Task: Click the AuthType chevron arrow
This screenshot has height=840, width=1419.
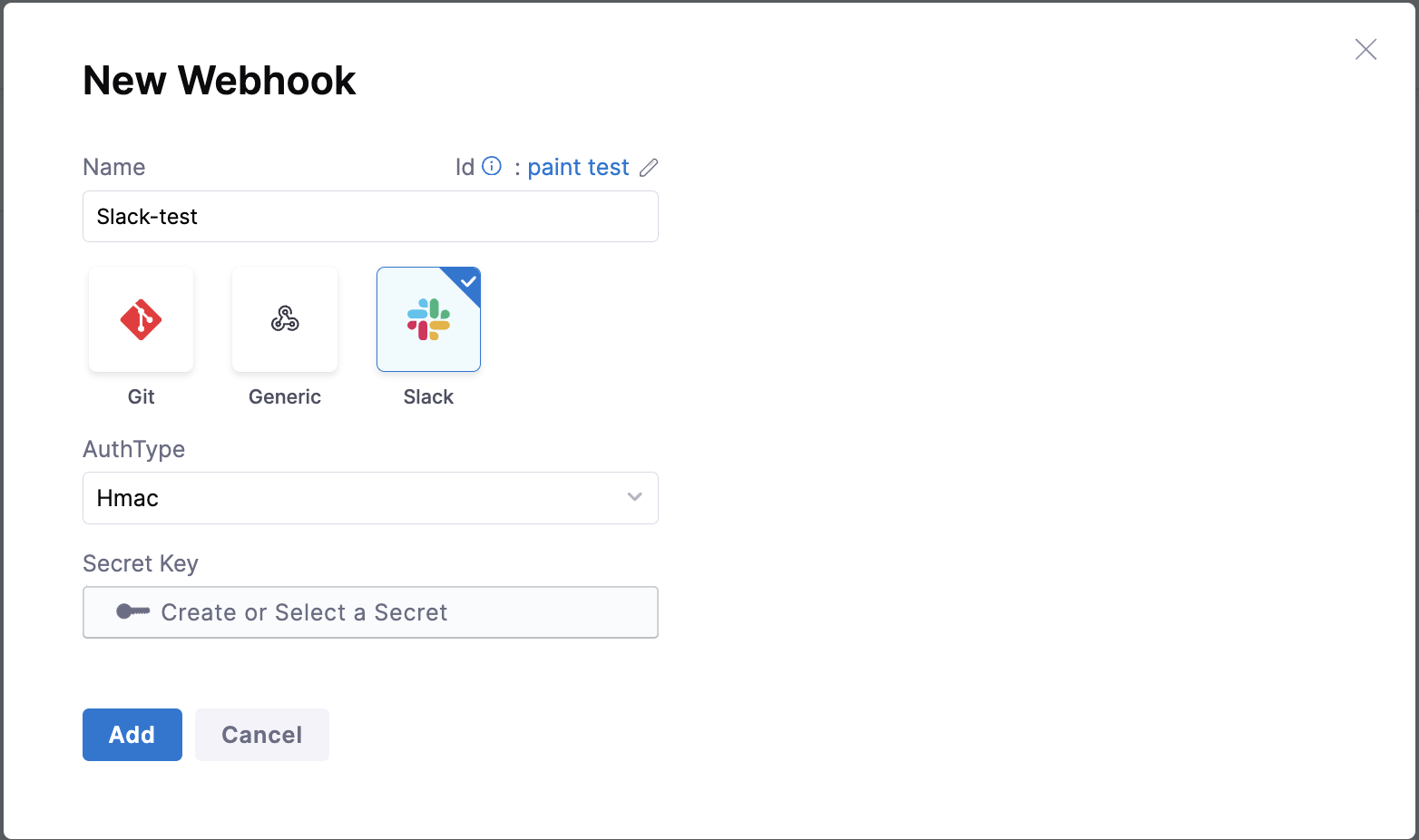Action: click(634, 497)
